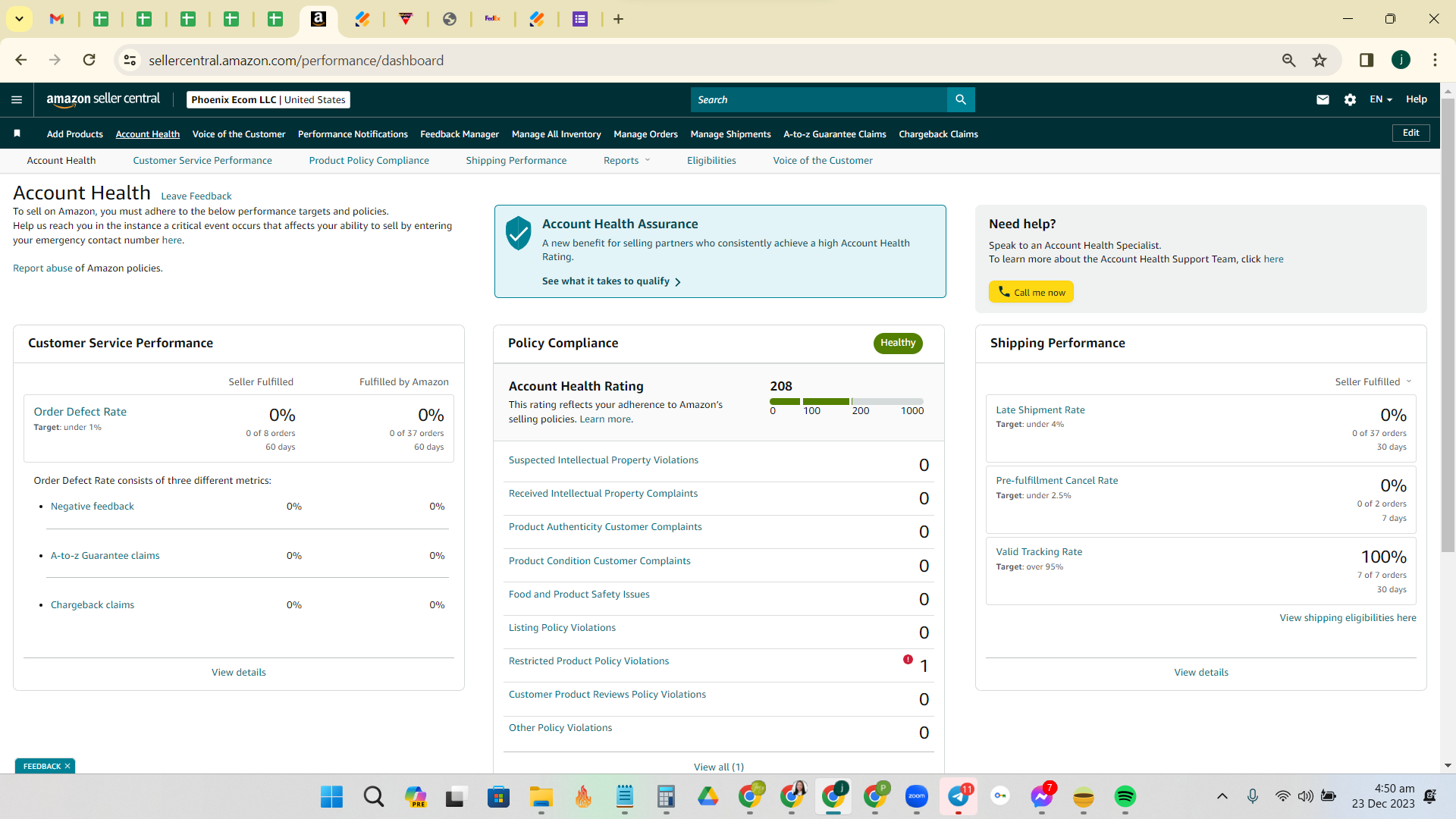The width and height of the screenshot is (1456, 819).
Task: Open the Seller Central hamburger menu
Action: (17, 99)
